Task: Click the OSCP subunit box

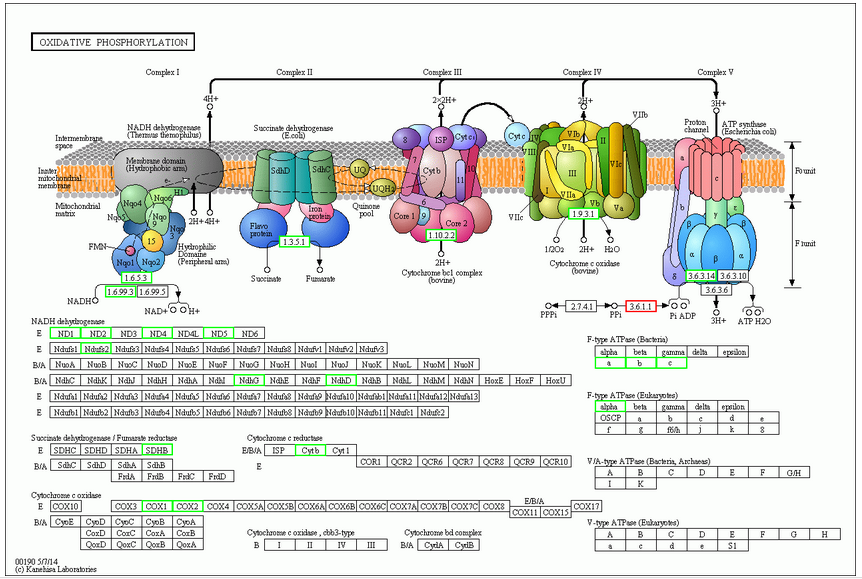Action: pyautogui.click(x=606, y=418)
